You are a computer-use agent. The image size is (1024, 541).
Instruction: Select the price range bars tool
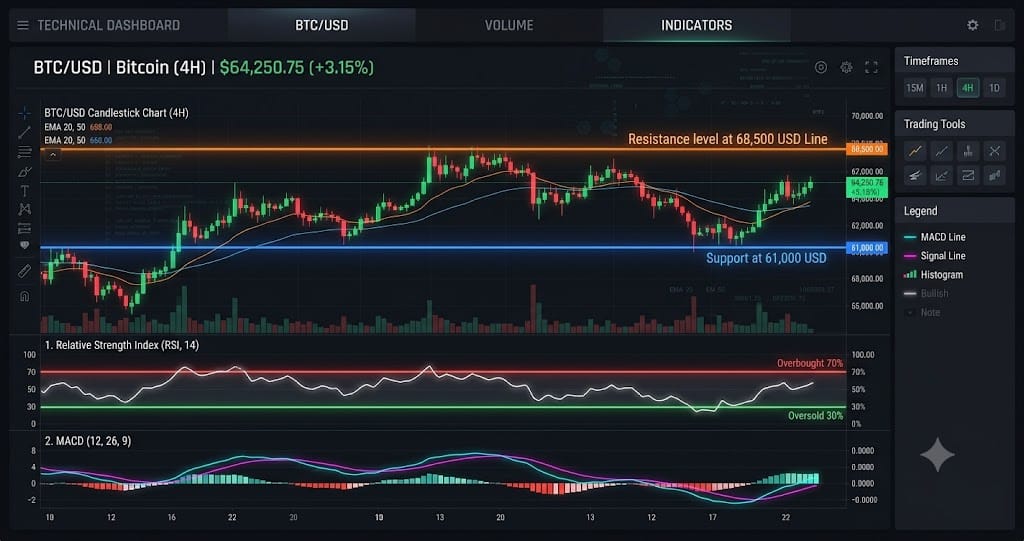point(24,228)
